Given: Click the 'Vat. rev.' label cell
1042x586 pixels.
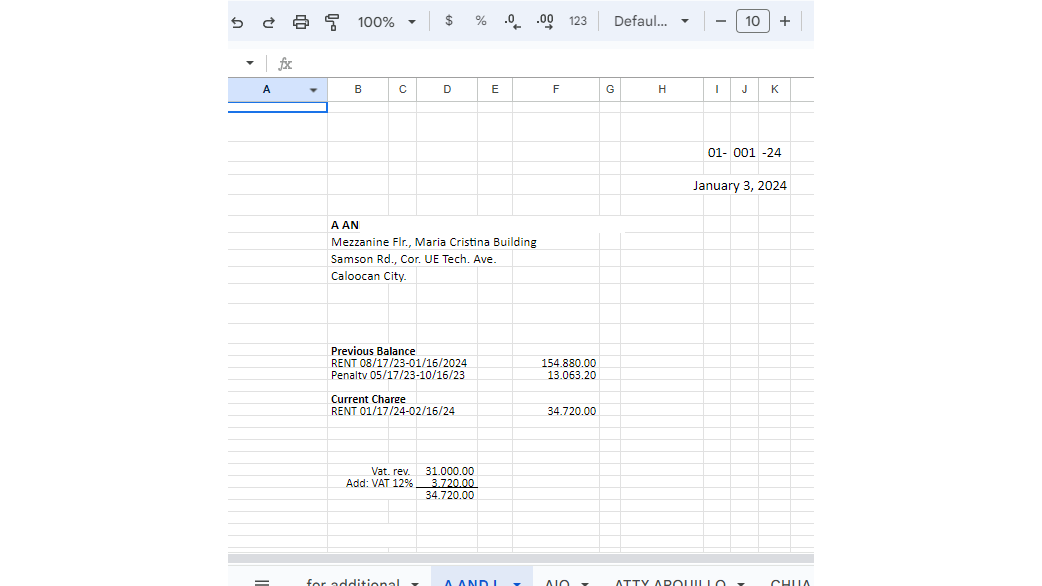Looking at the screenshot, I should pos(390,471).
